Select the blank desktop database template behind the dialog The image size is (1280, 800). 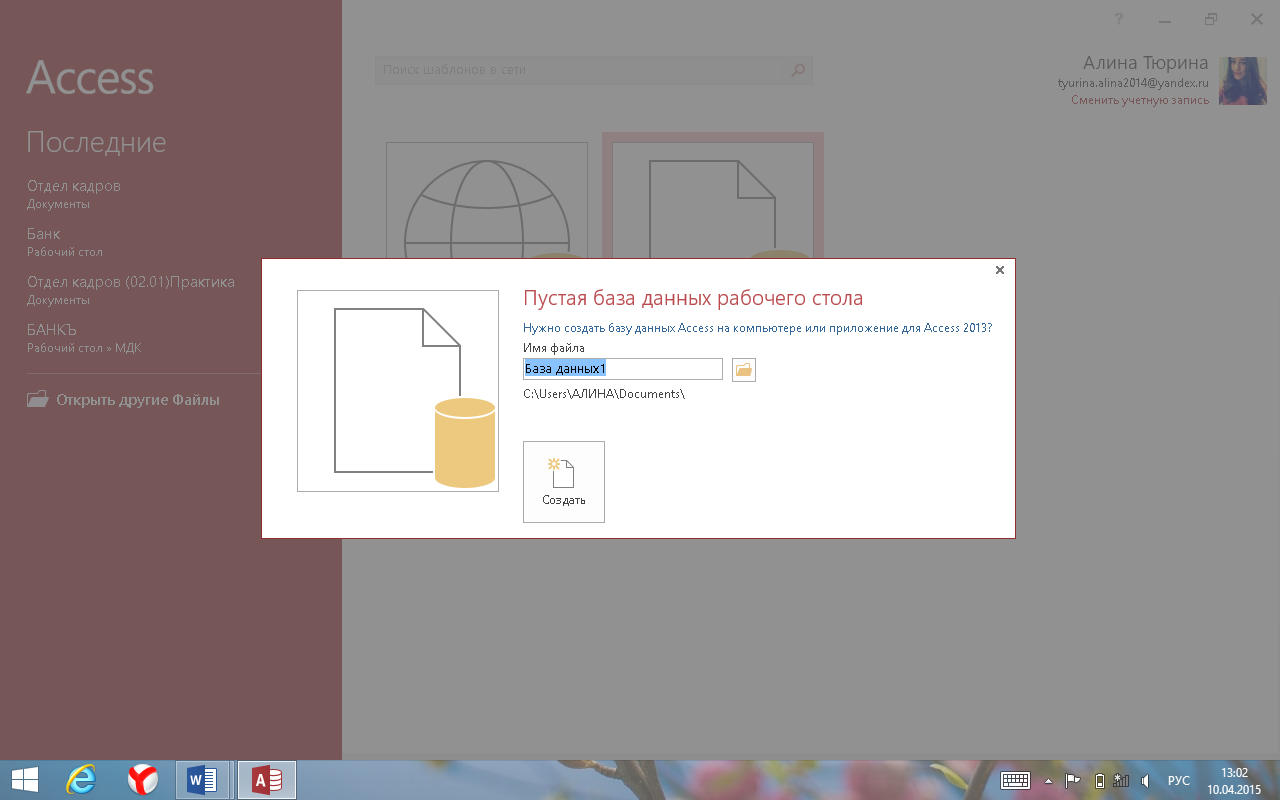(x=713, y=196)
